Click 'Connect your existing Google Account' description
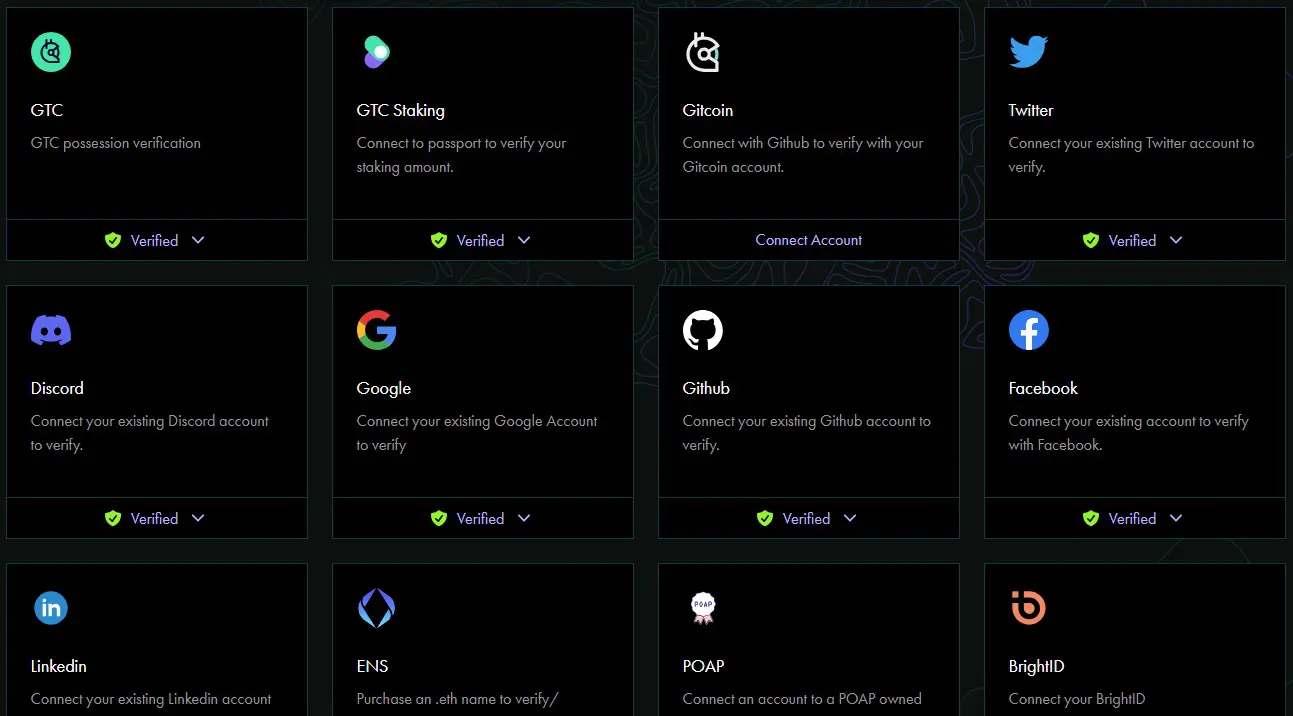The height and width of the screenshot is (716, 1293). (477, 433)
